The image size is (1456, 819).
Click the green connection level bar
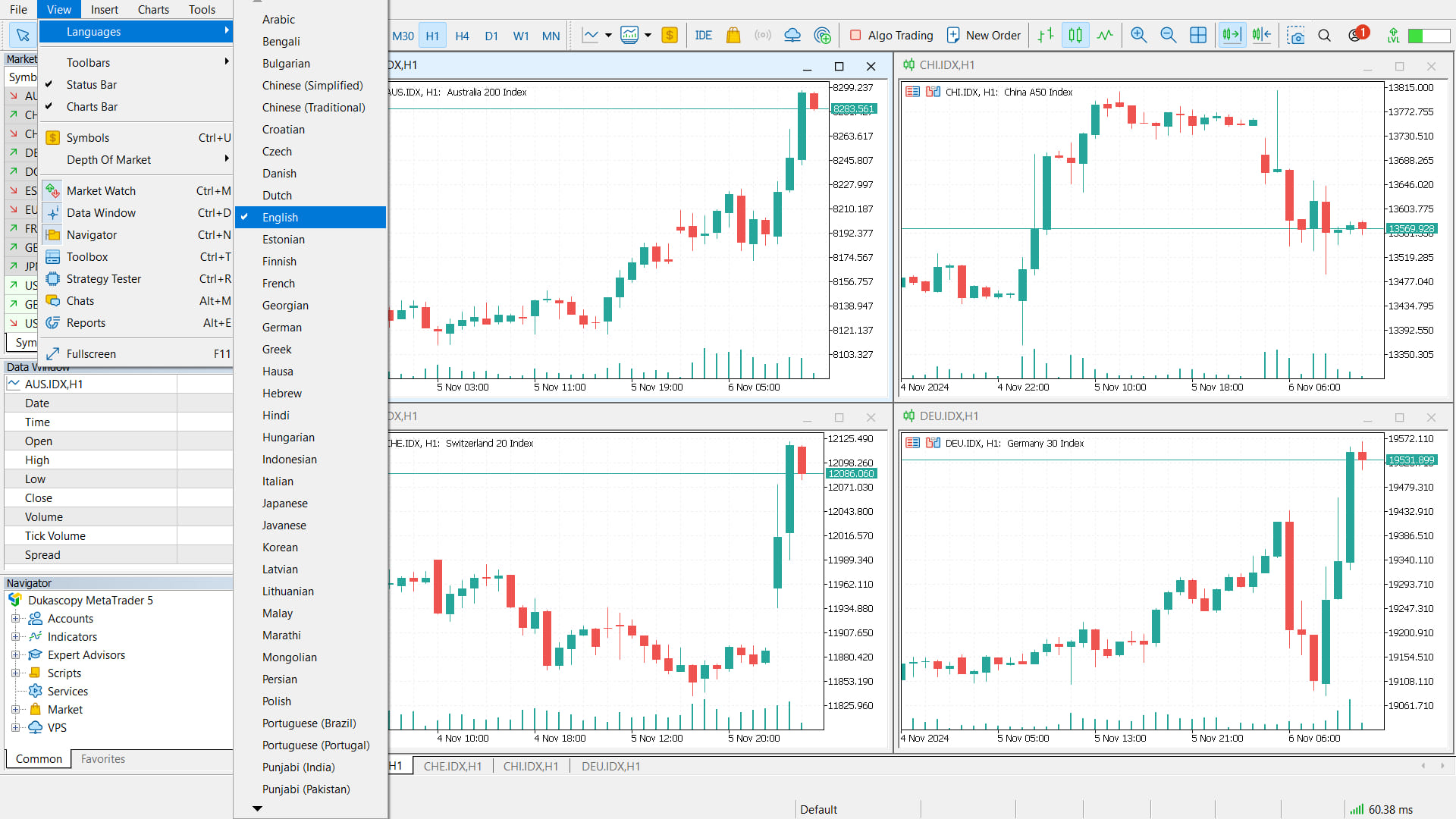click(x=1429, y=36)
